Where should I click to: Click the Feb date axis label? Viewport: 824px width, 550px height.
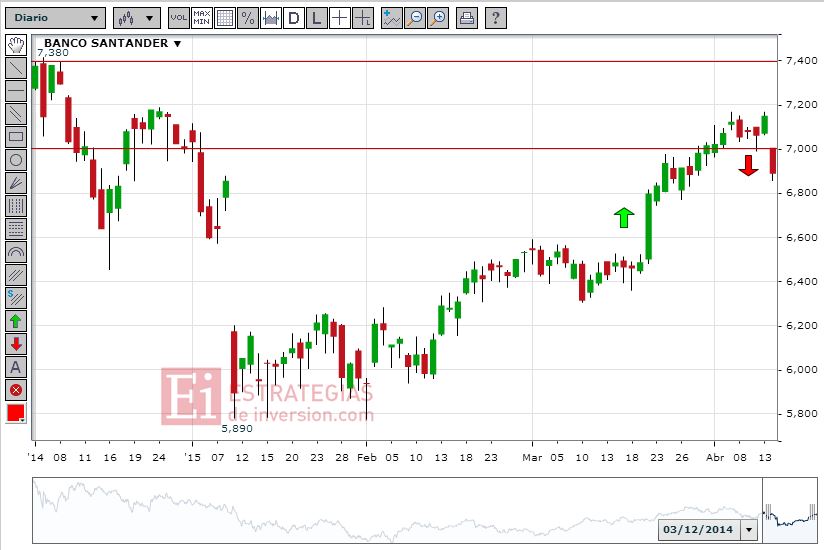click(367, 458)
